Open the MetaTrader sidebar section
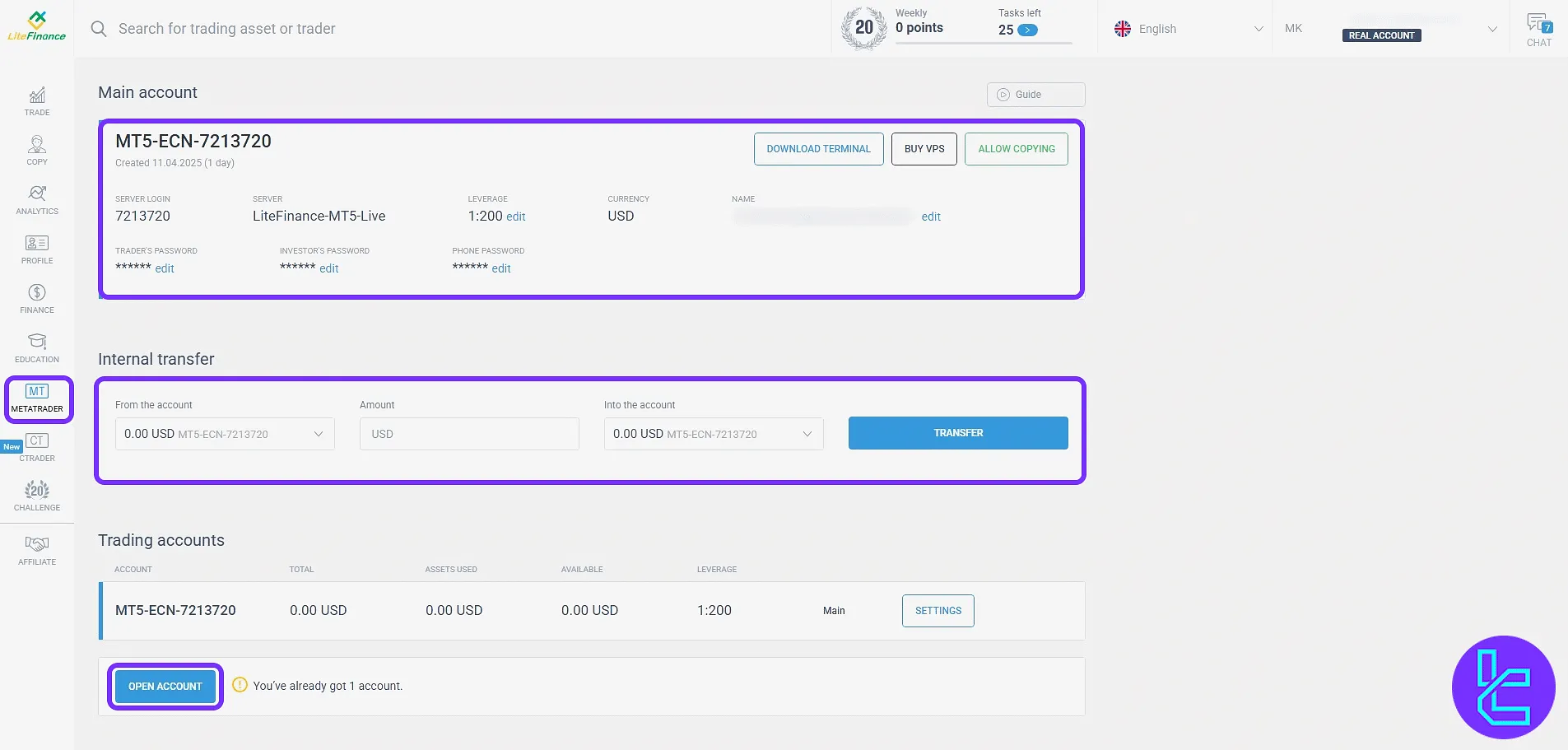The height and width of the screenshot is (750, 1568). (x=38, y=398)
